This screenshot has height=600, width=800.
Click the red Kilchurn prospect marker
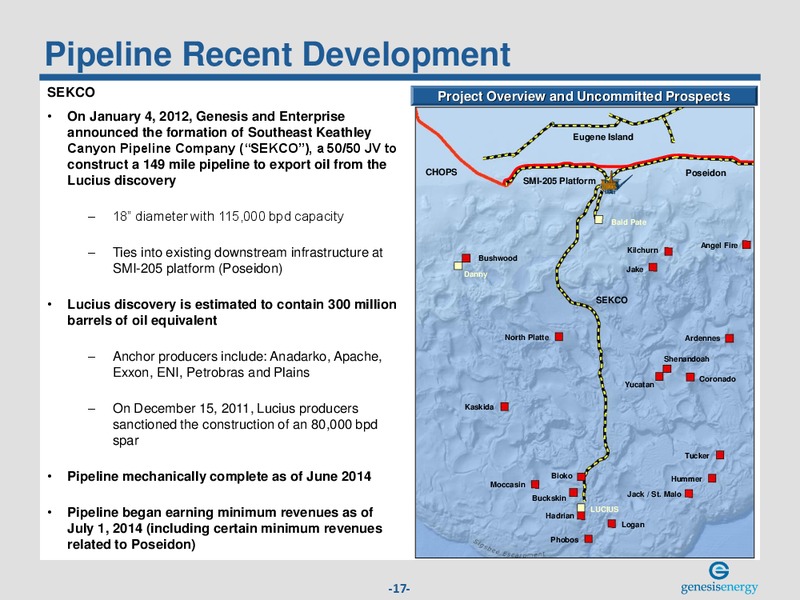668,251
